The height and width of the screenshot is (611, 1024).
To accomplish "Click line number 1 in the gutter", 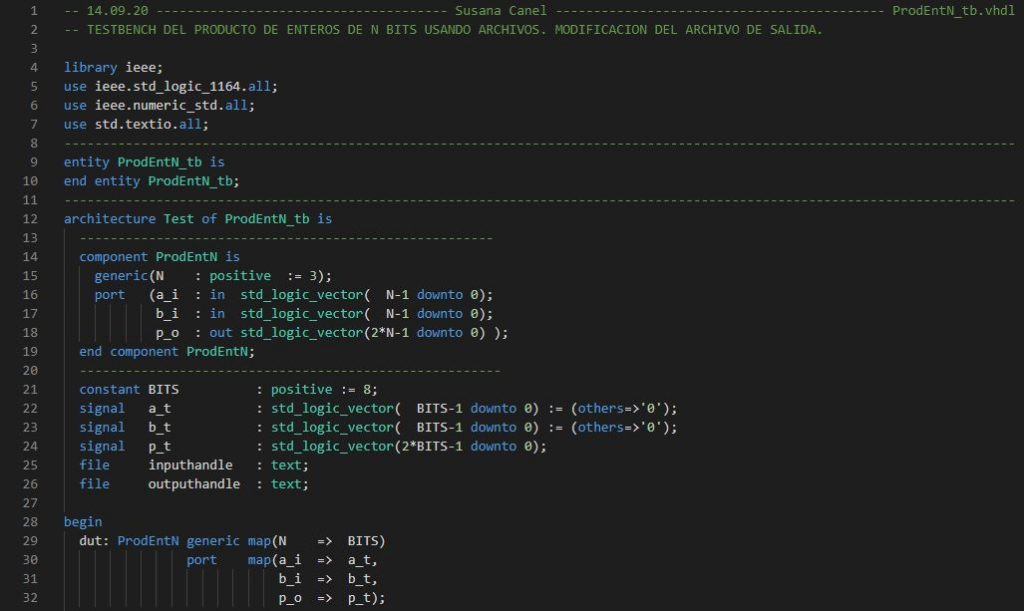I will coord(37,11).
